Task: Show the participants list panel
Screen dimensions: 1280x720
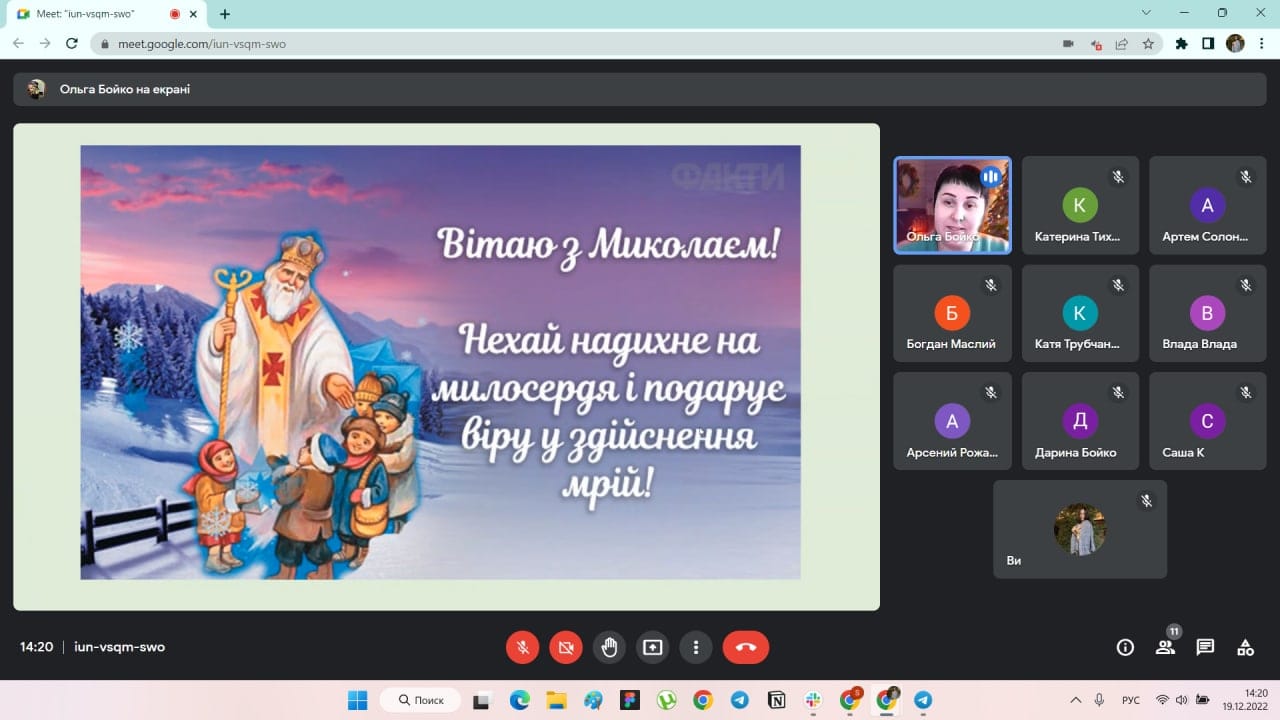Action: (x=1165, y=647)
